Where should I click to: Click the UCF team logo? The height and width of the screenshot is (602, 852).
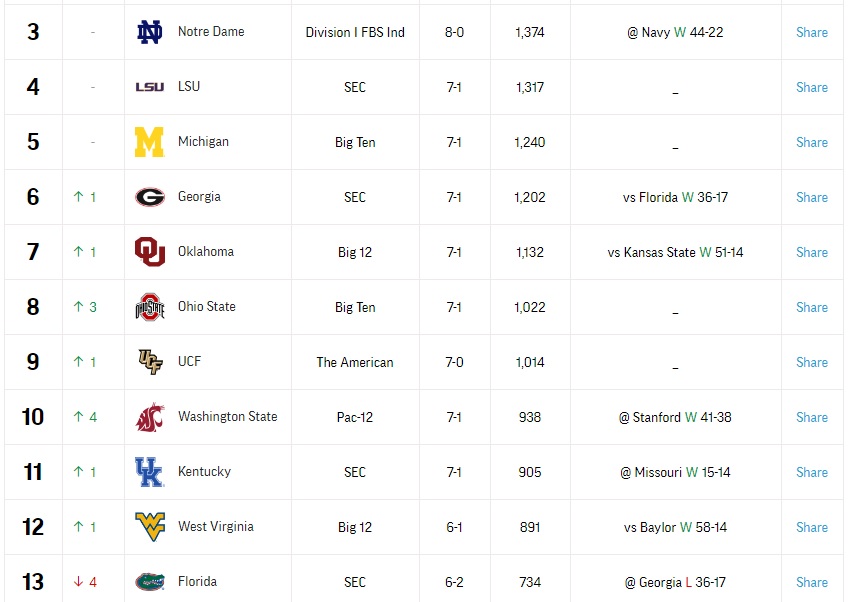[x=149, y=362]
